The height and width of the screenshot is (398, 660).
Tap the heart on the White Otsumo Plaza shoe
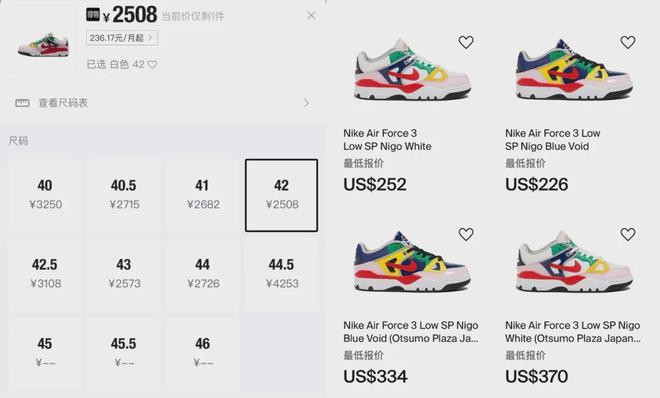pyautogui.click(x=628, y=234)
